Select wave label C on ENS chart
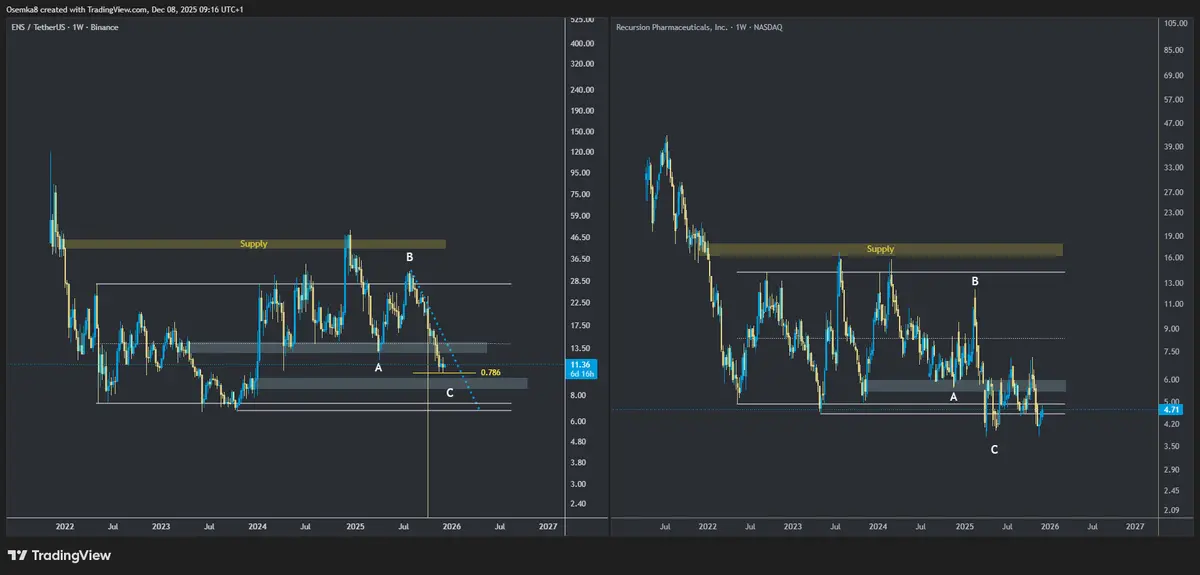Viewport: 1200px width, 575px height. [x=450, y=393]
